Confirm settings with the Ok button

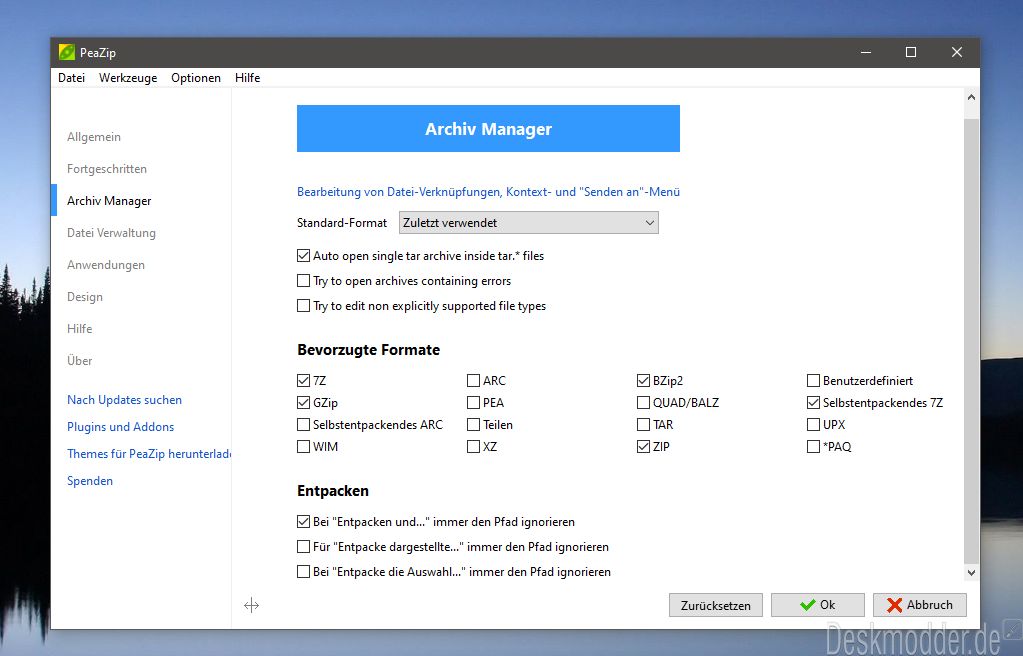(x=817, y=605)
